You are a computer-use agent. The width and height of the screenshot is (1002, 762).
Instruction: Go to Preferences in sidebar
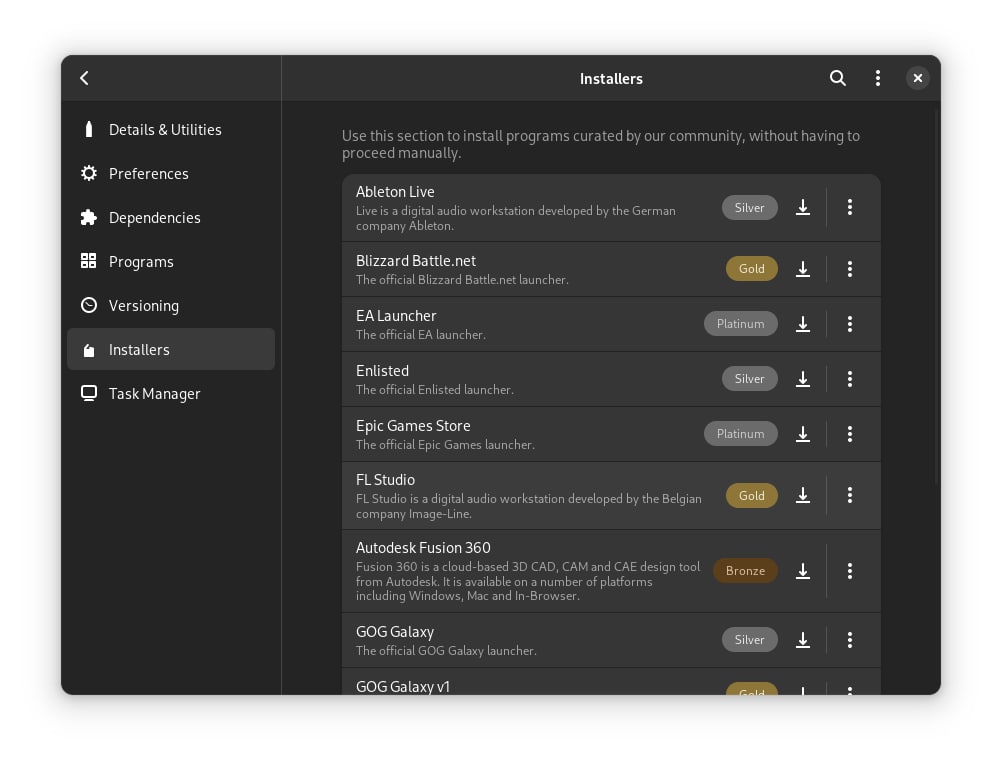click(148, 174)
